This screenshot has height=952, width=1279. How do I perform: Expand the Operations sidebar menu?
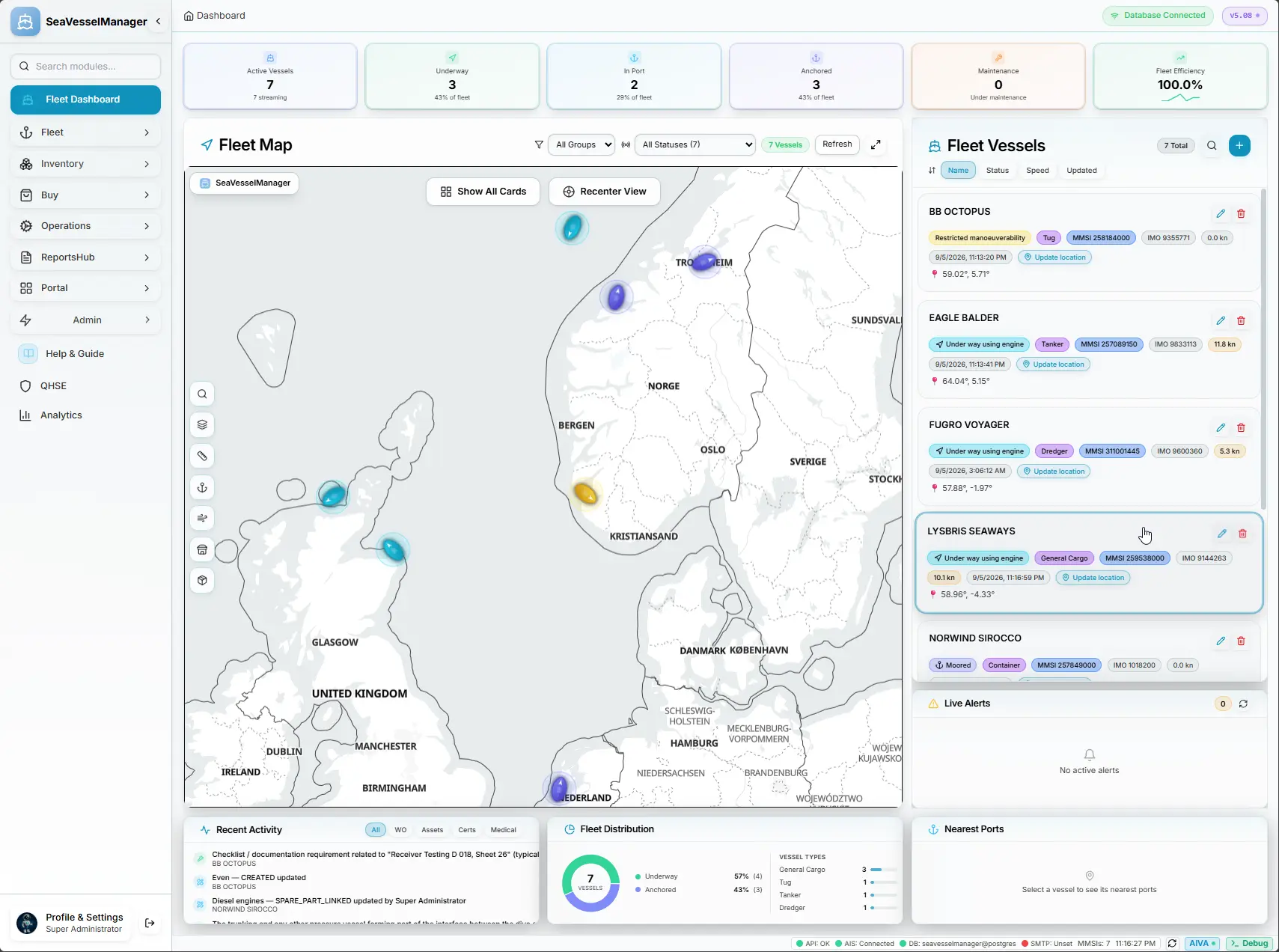[85, 226]
